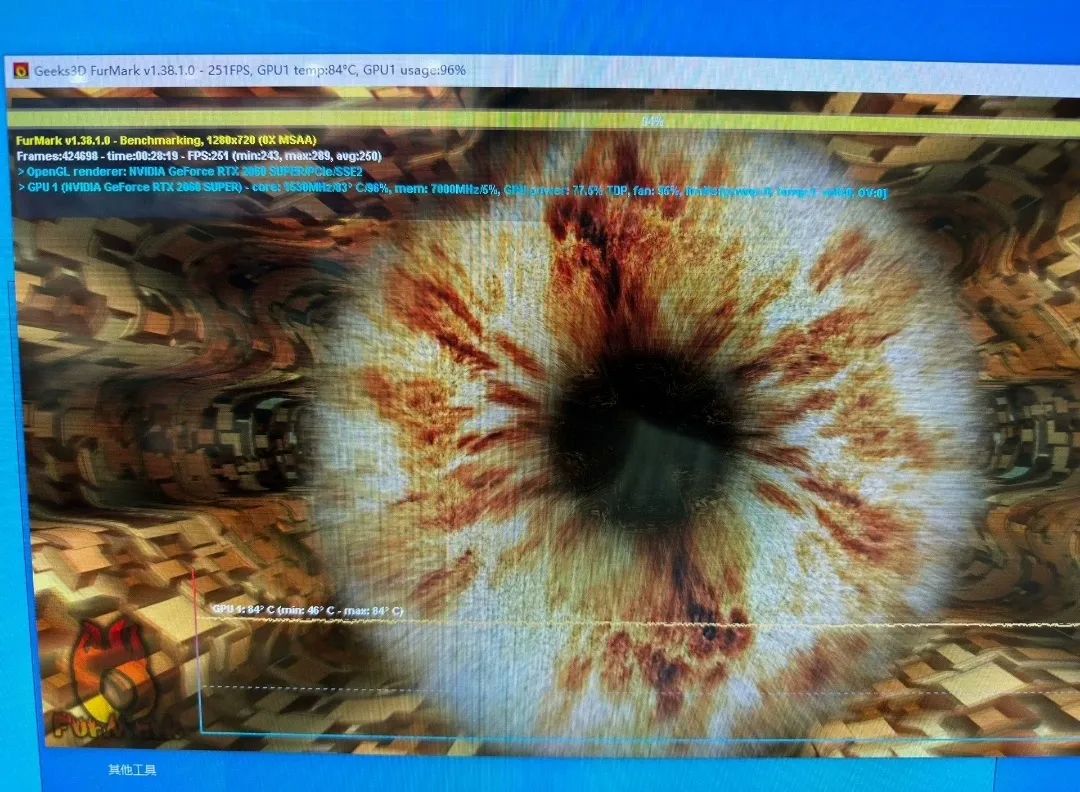The height and width of the screenshot is (792, 1080).
Task: Click the 'OpenGL renderer' info line
Action: tap(190, 171)
